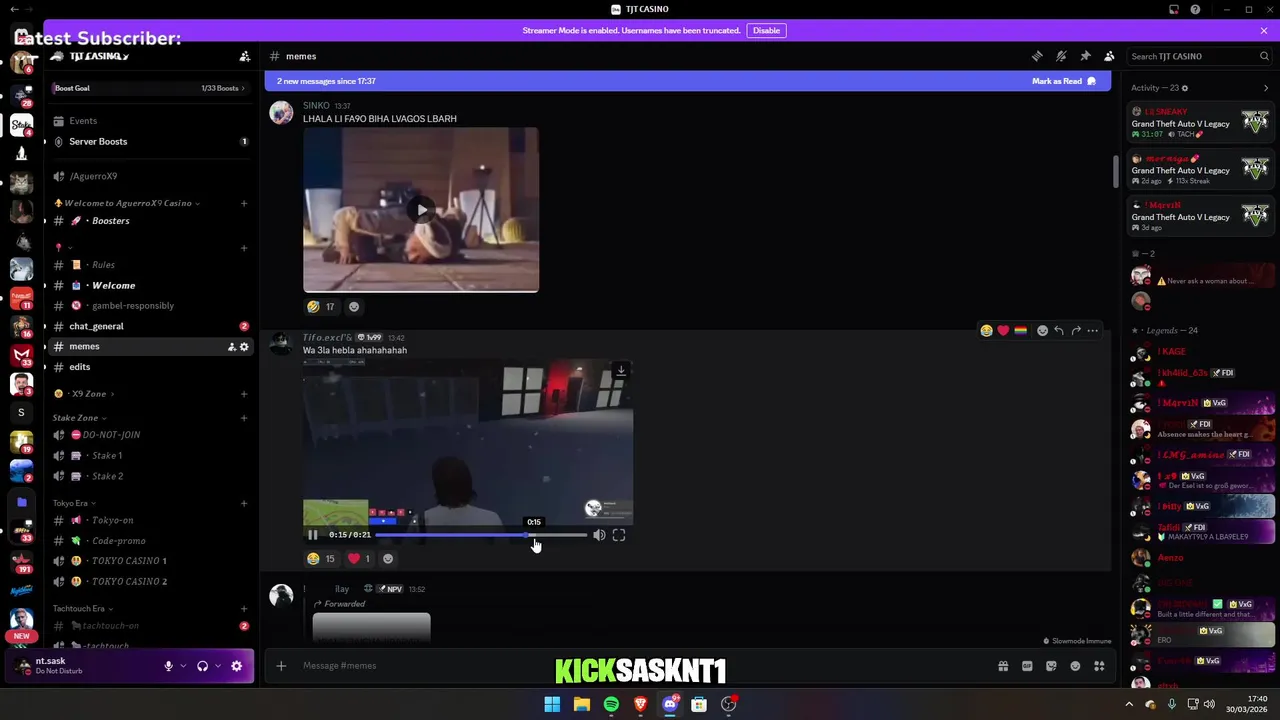
Task: Open attachment plus button in message box
Action: [281, 666]
